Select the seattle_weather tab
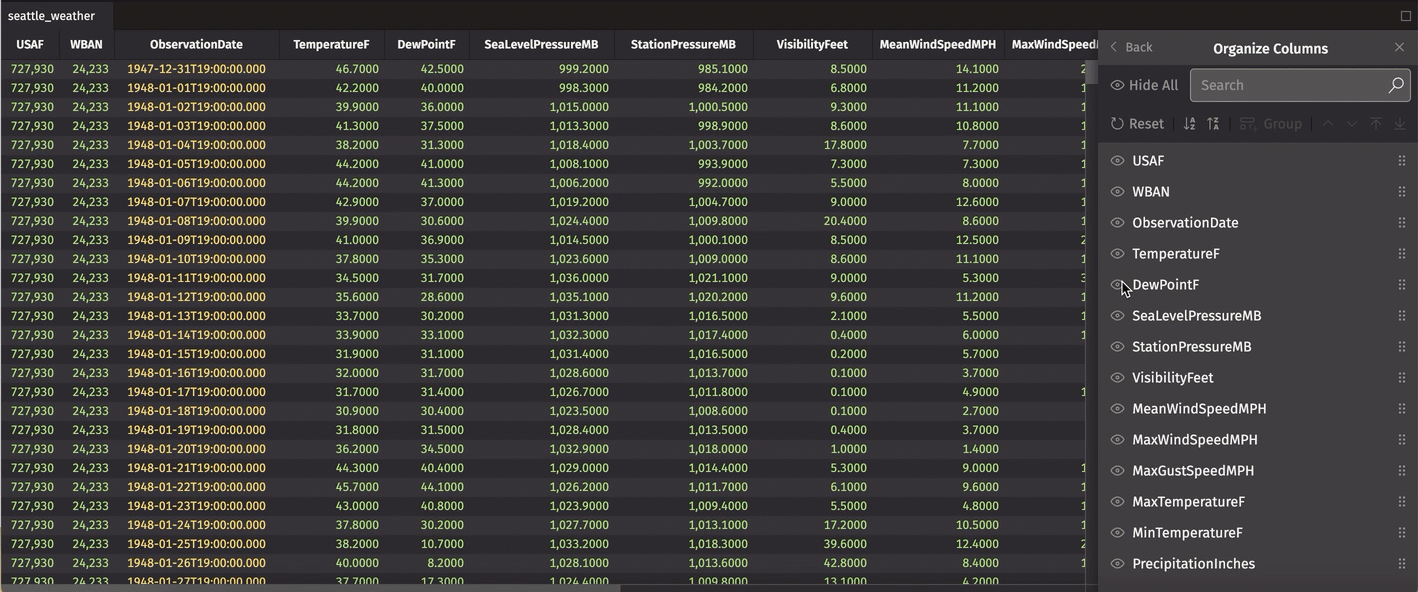This screenshot has width=1418, height=592. 52,16
